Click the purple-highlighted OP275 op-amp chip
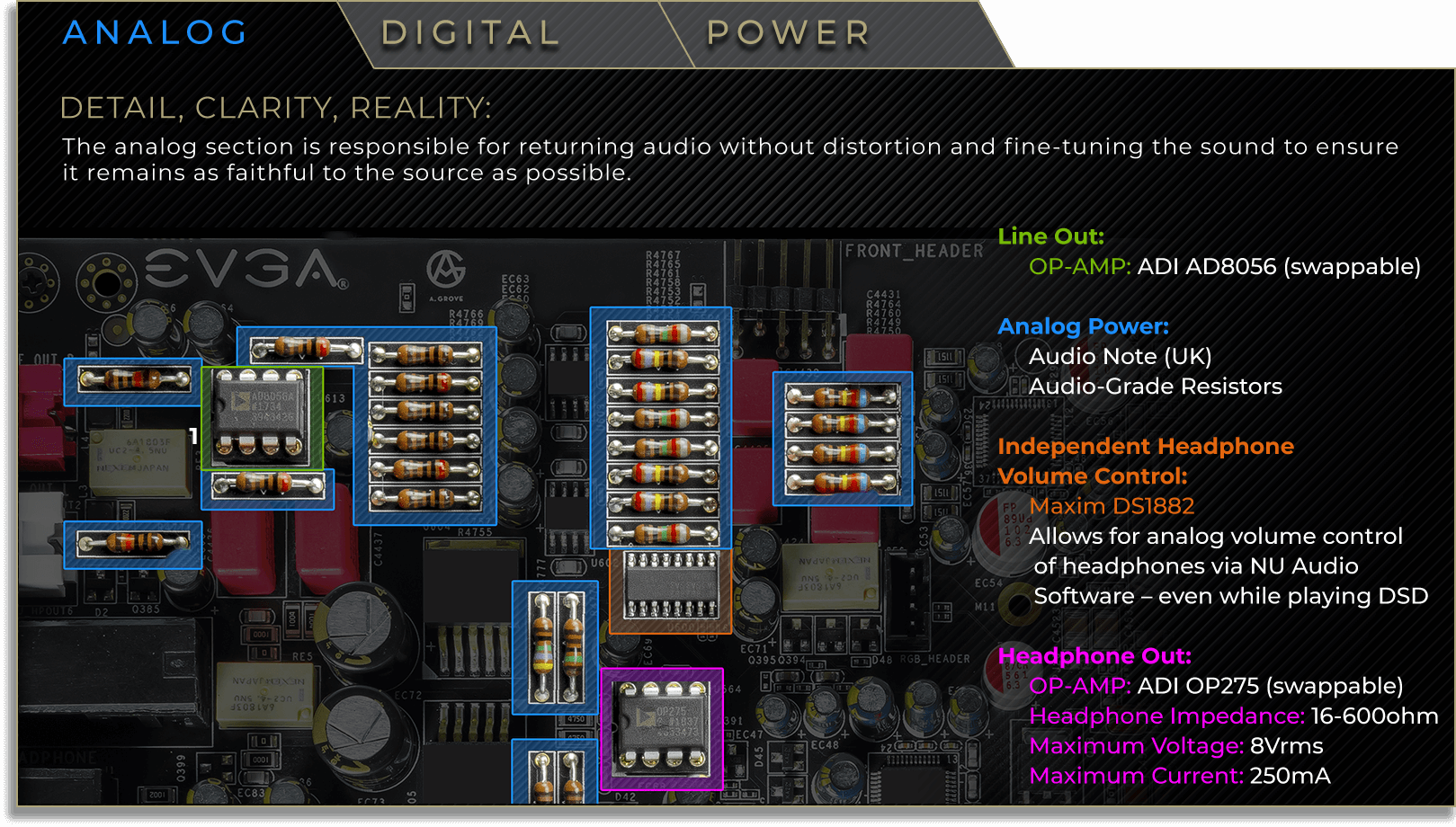The height and width of the screenshot is (827, 1456). pos(662,728)
